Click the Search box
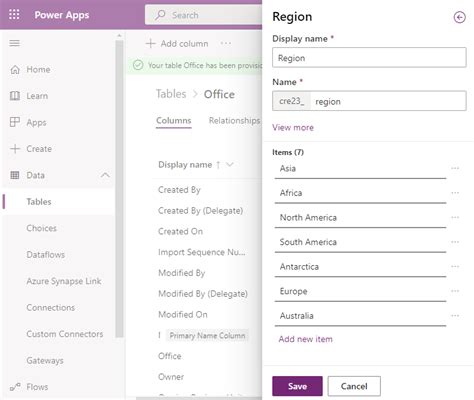The width and height of the screenshot is (474, 400). click(x=203, y=15)
